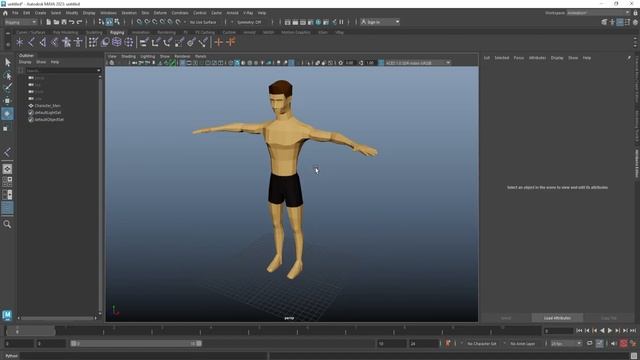The height and width of the screenshot is (360, 640).
Task: Click the highlighted Rotate tool in the toolbox
Action: 7,114
